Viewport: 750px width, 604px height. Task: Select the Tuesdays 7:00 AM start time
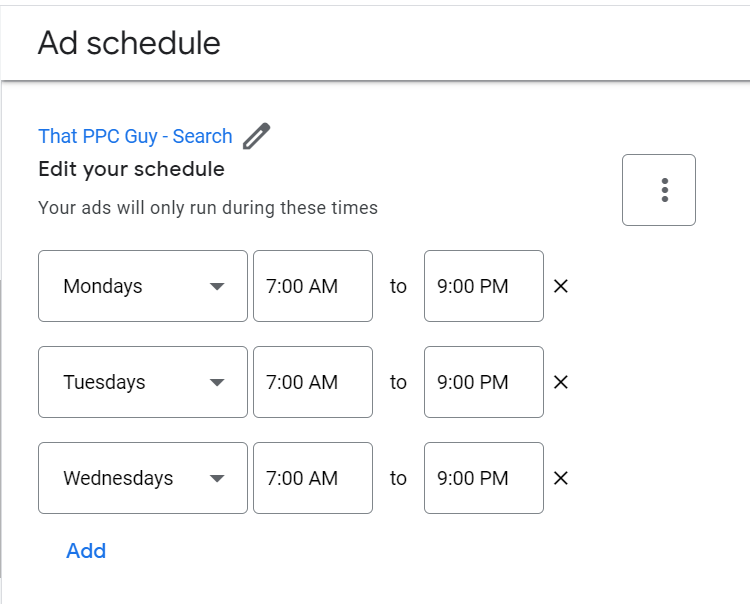[312, 382]
